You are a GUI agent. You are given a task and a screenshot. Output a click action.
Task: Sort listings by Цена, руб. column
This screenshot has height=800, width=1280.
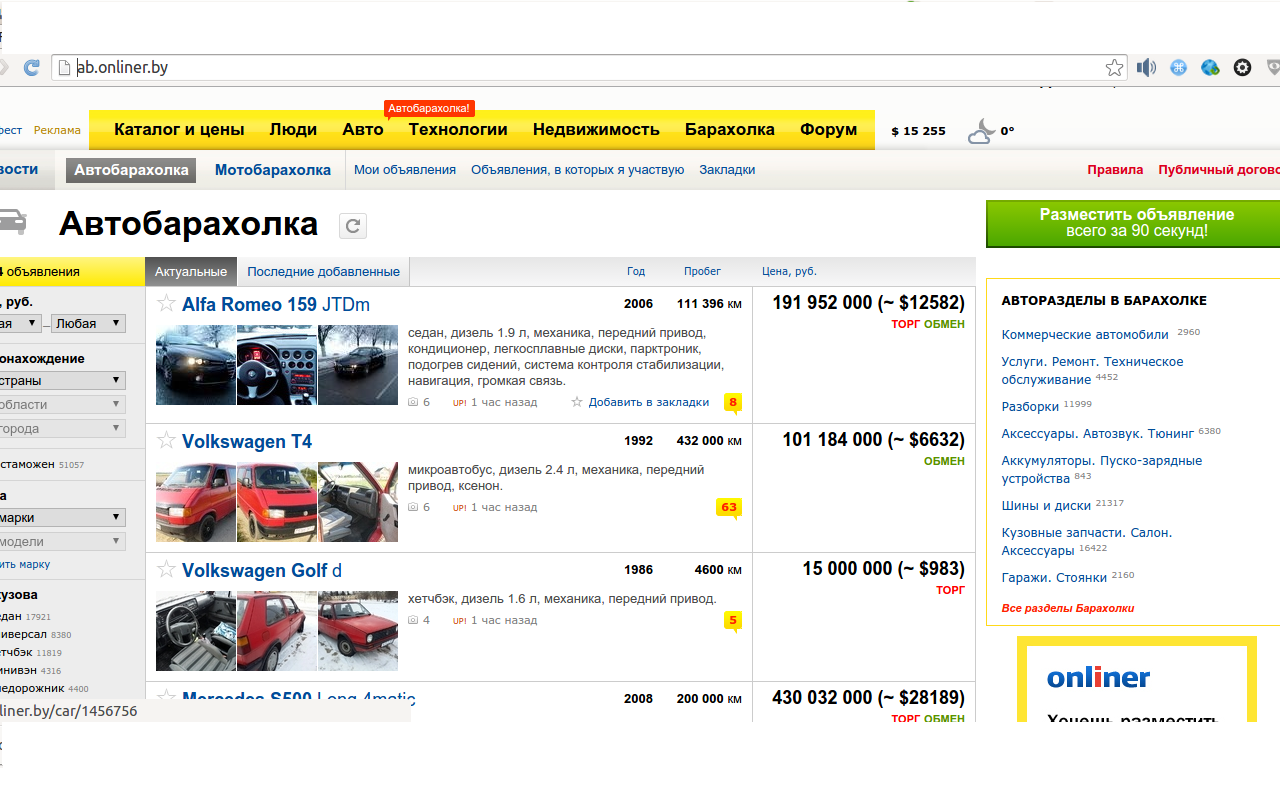point(789,272)
